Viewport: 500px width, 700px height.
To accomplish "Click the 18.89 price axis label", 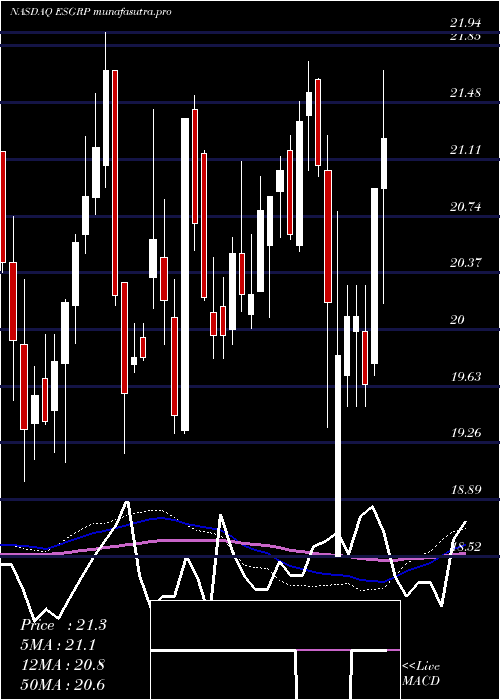I will 466,490.
